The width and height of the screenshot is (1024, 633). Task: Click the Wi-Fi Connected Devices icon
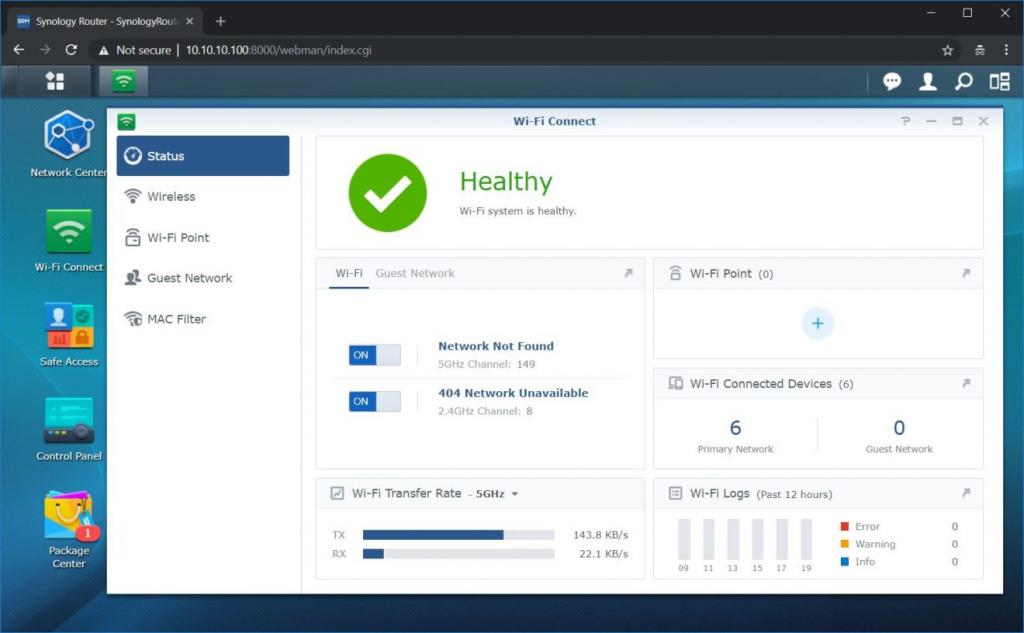tap(675, 383)
